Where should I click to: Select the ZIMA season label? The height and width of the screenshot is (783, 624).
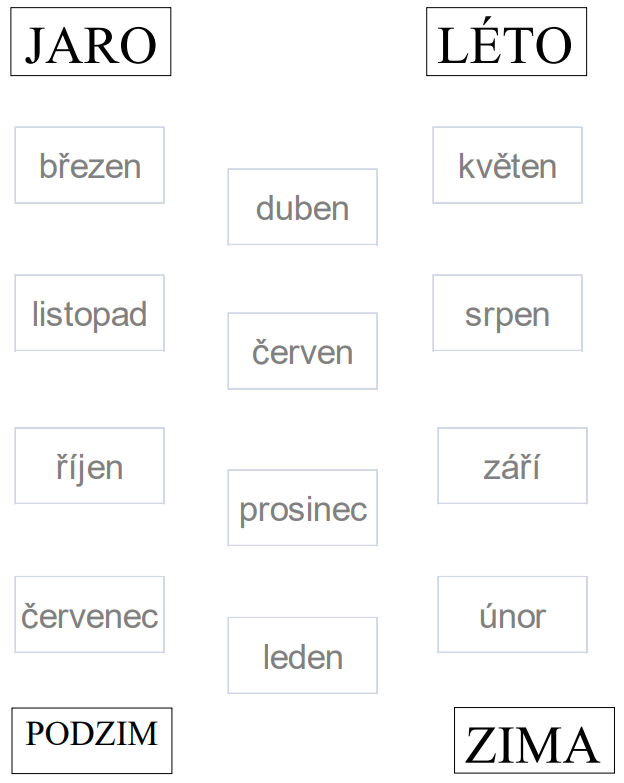534,740
